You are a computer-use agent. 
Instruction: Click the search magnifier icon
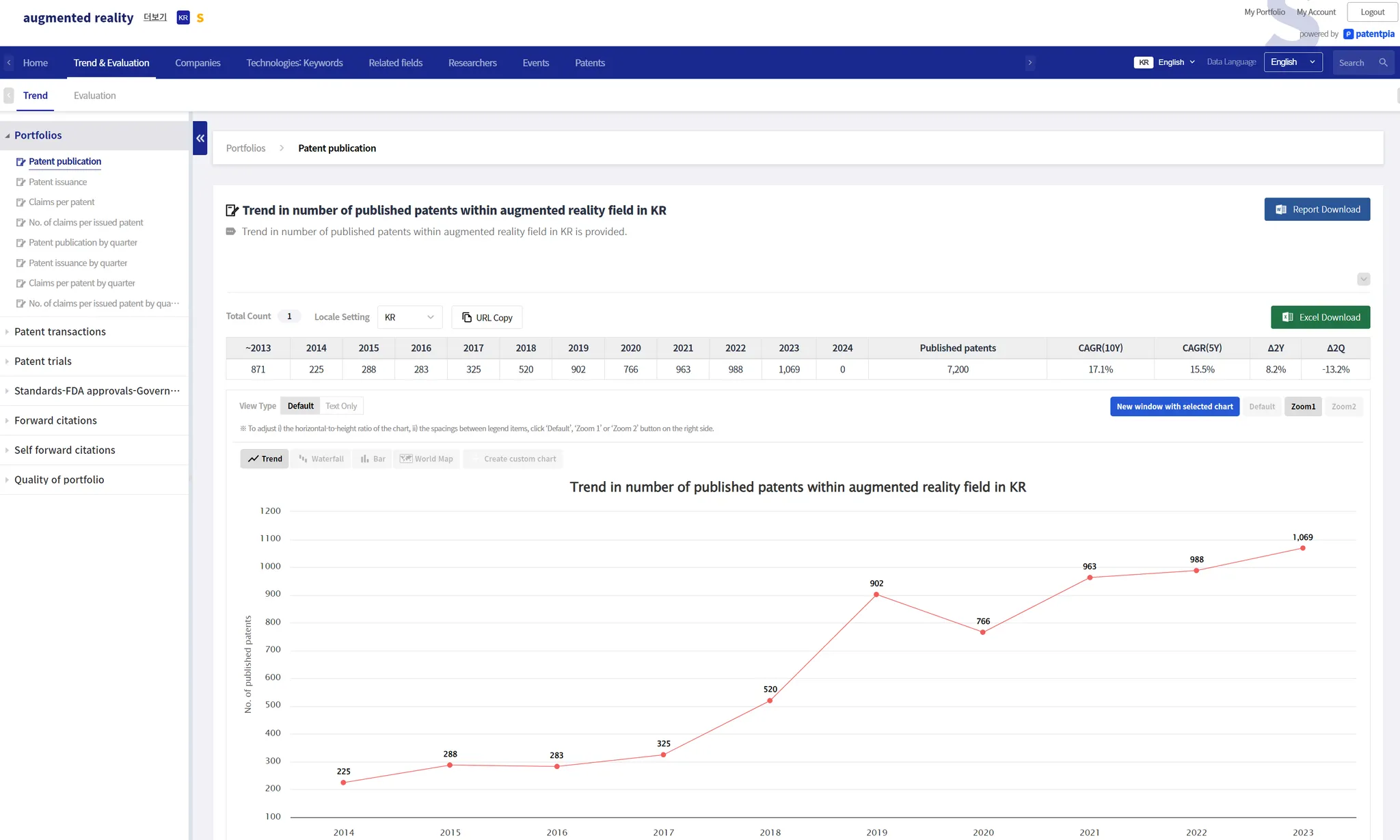1383,62
